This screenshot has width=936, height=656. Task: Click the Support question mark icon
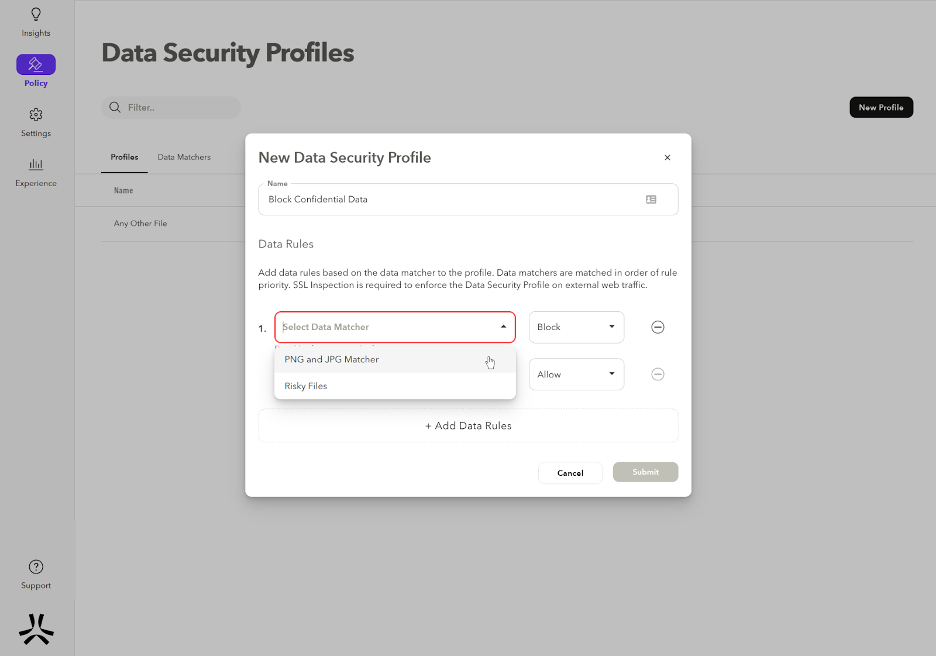[x=36, y=567]
